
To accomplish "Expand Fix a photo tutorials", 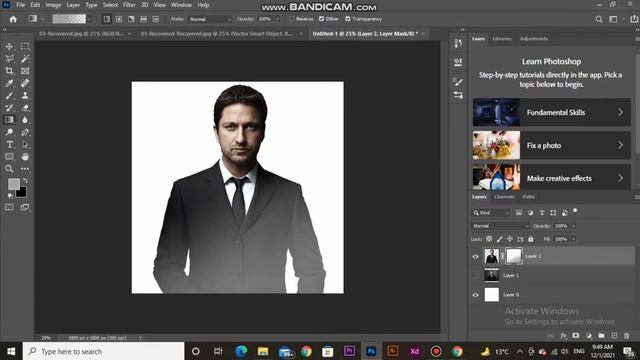I will pos(552,145).
